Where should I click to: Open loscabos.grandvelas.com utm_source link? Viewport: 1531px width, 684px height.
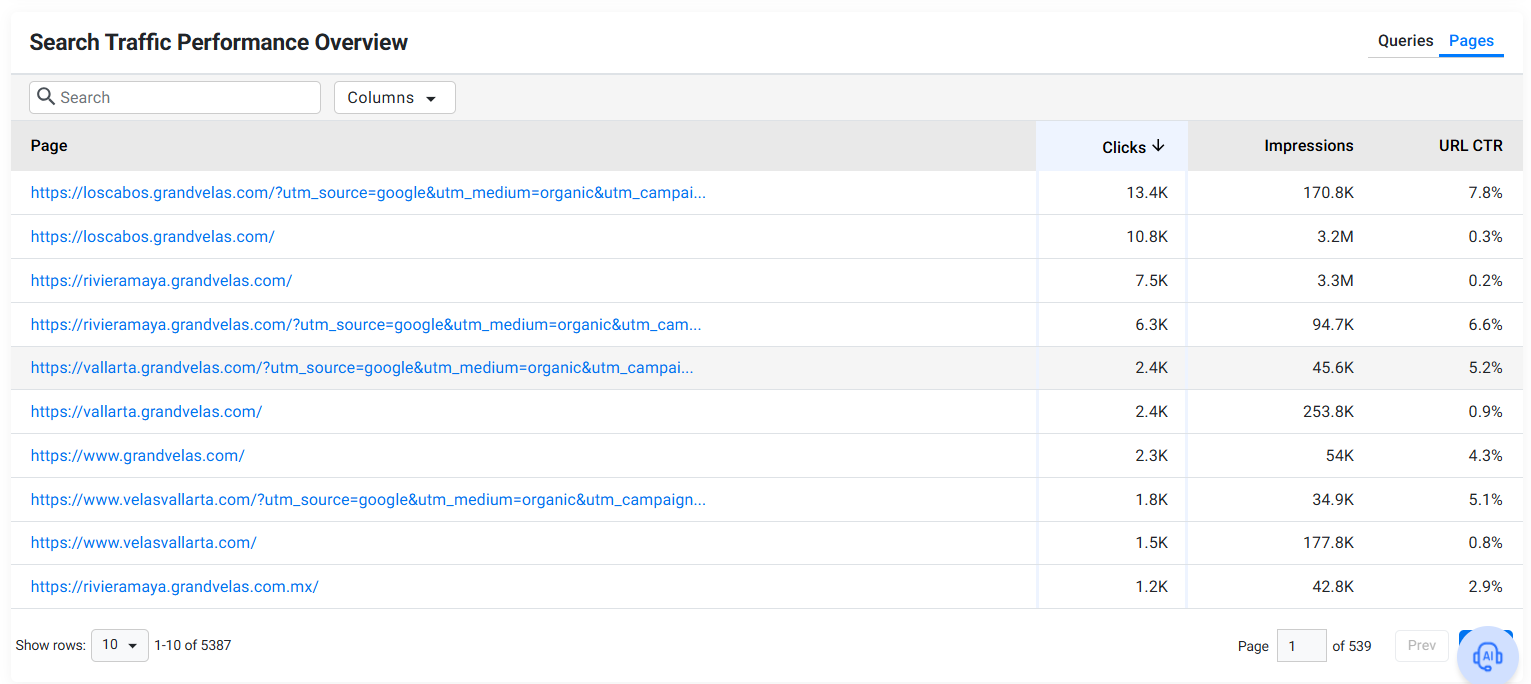pyautogui.click(x=368, y=193)
